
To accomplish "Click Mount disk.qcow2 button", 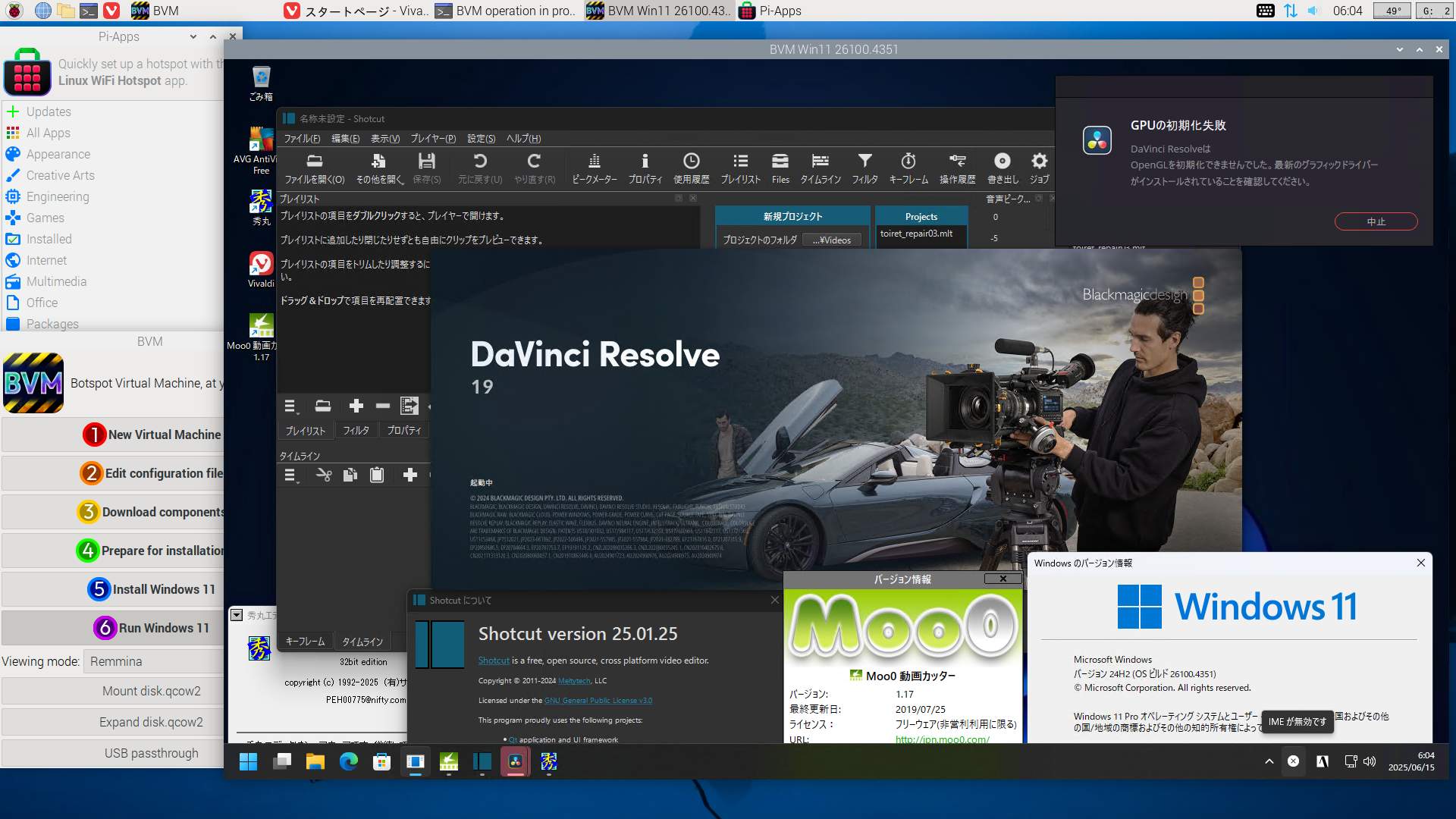I will pyautogui.click(x=113, y=691).
